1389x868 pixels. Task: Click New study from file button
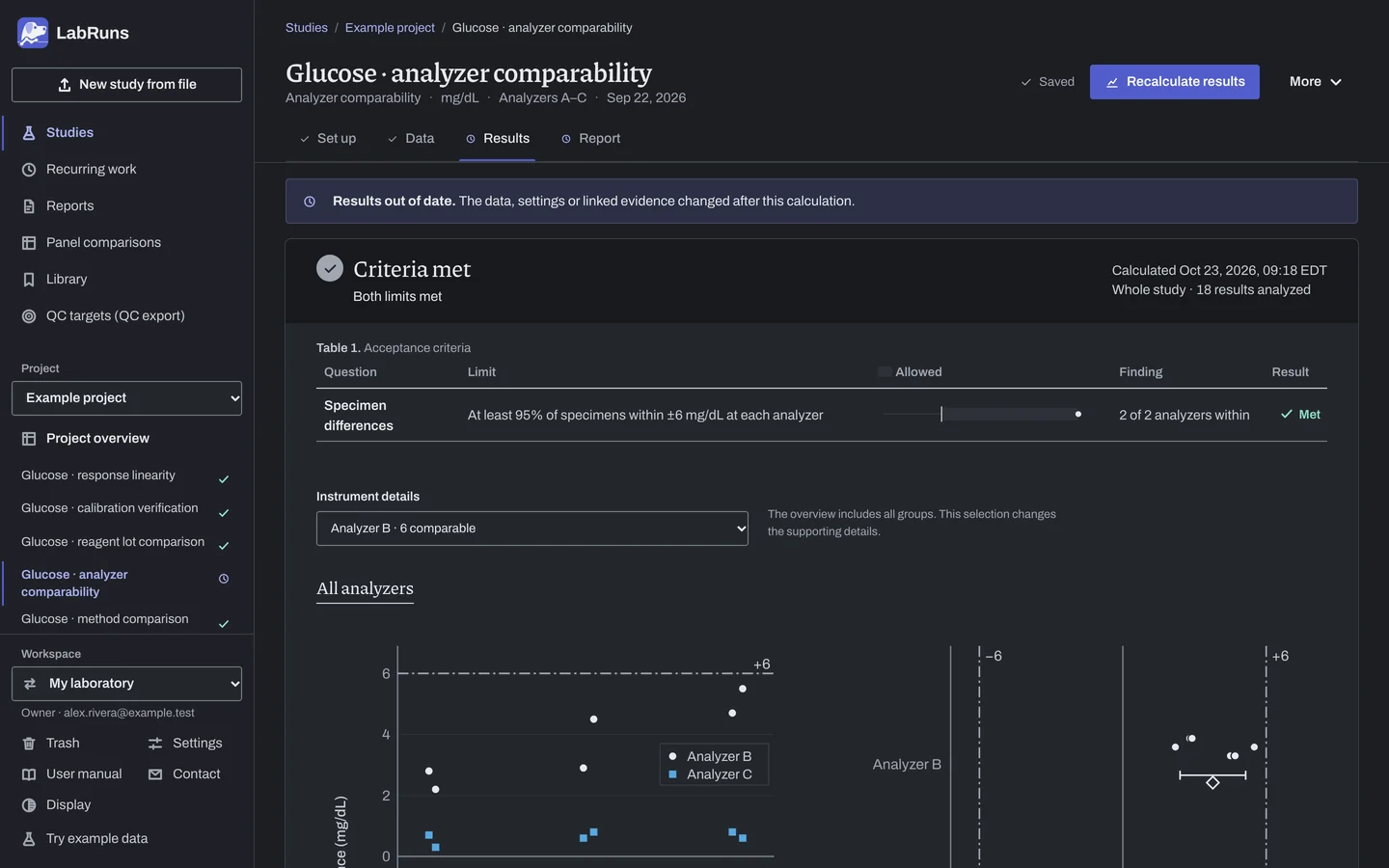click(x=126, y=85)
